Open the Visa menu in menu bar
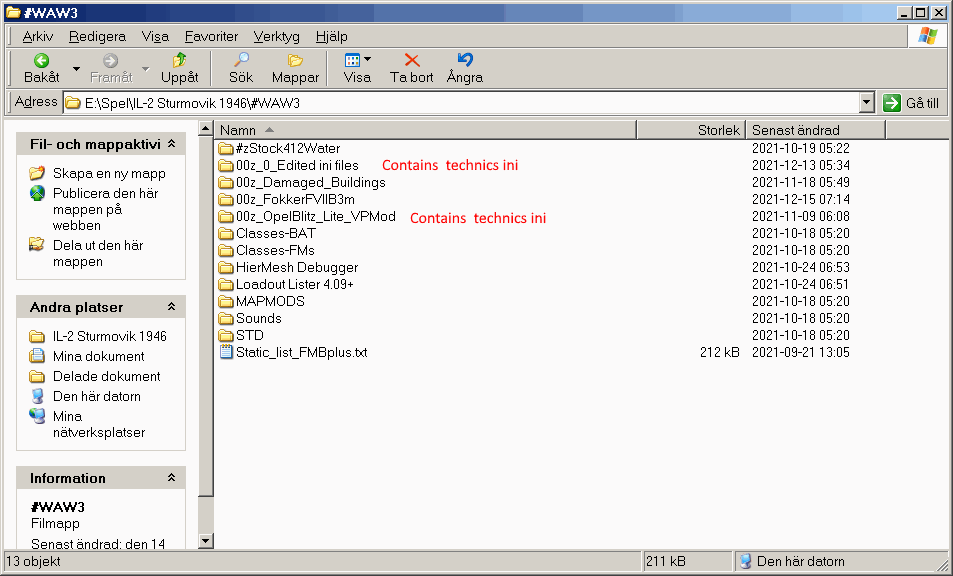The width and height of the screenshot is (953, 576). (x=155, y=36)
